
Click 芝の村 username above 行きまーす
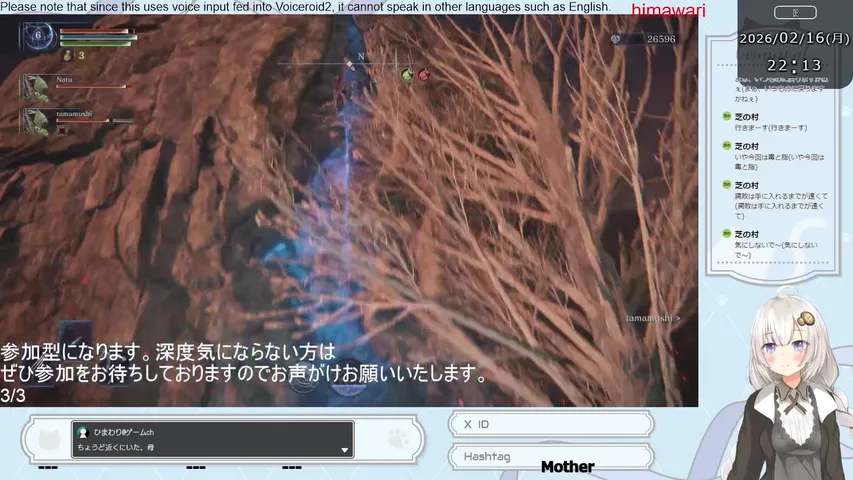[746, 117]
